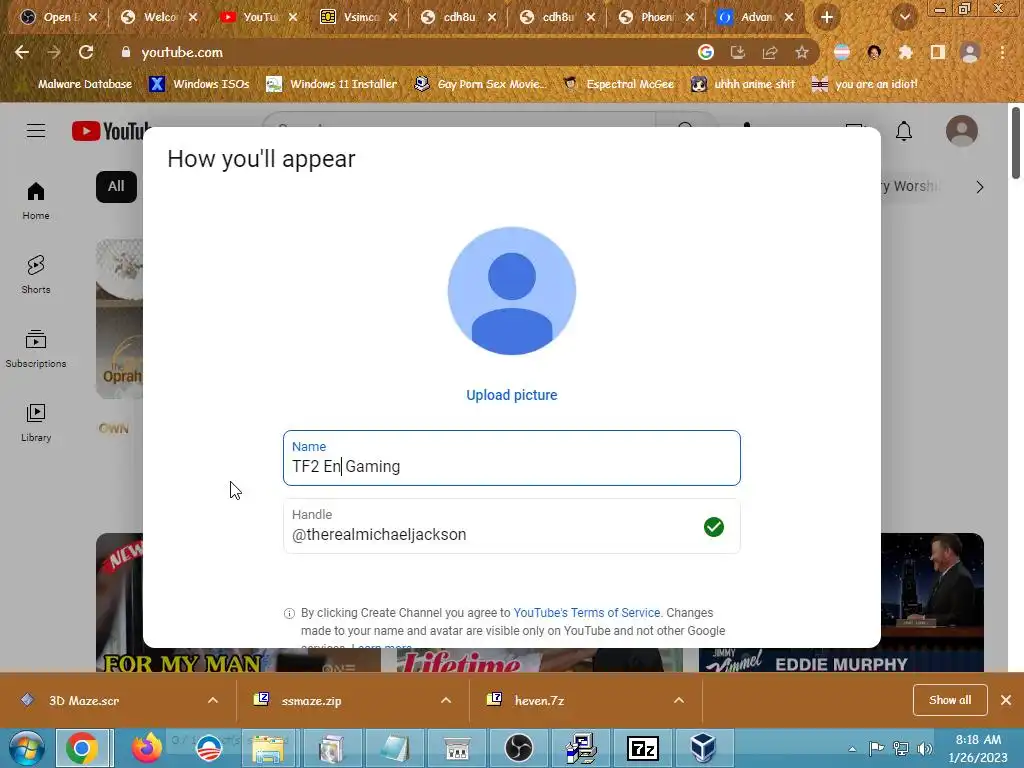The image size is (1024, 768).
Task: Open Library in the YouTube sidebar
Action: tap(36, 423)
